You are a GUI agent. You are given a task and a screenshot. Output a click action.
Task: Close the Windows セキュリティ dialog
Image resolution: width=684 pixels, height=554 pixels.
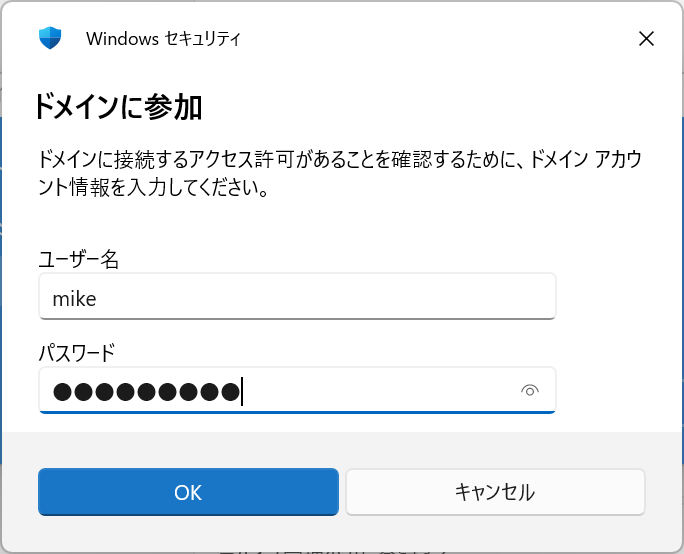tap(646, 39)
